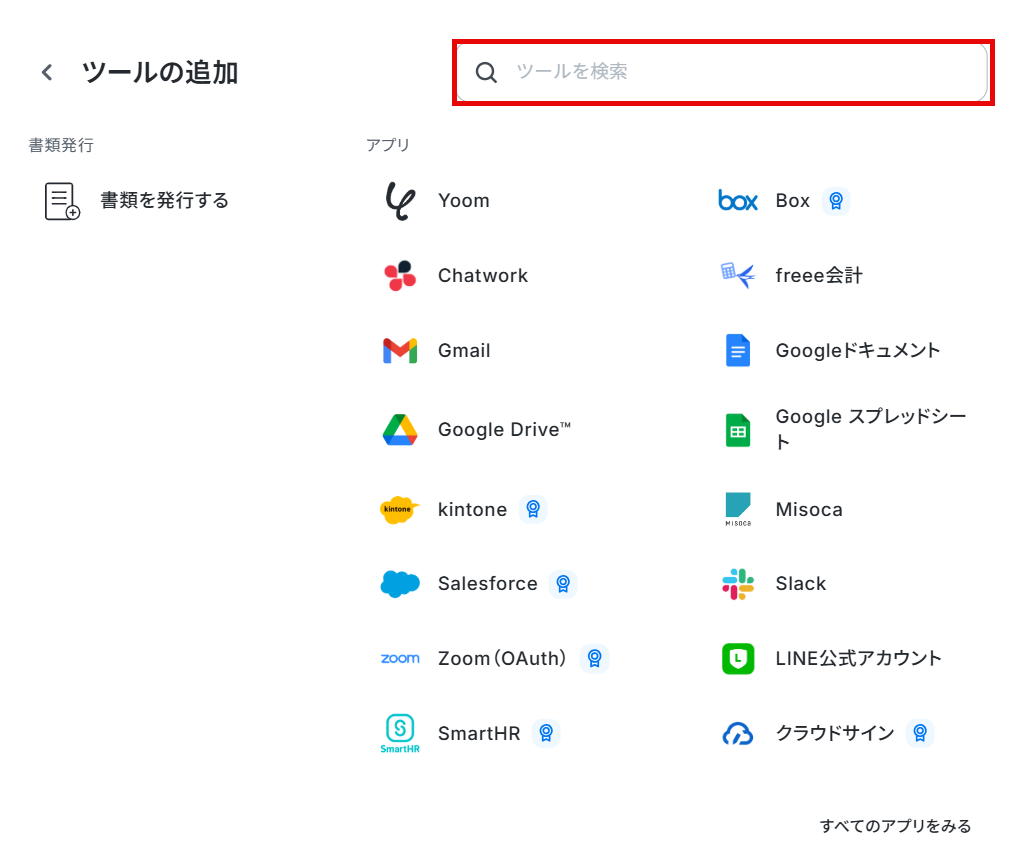Image resolution: width=1017 pixels, height=866 pixels.
Task: Click the Google スプレッドシート green icon
Action: pos(738,430)
